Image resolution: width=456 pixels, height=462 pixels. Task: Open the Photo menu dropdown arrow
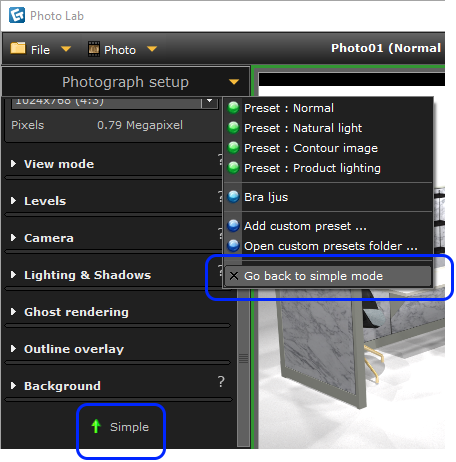pyautogui.click(x=152, y=49)
